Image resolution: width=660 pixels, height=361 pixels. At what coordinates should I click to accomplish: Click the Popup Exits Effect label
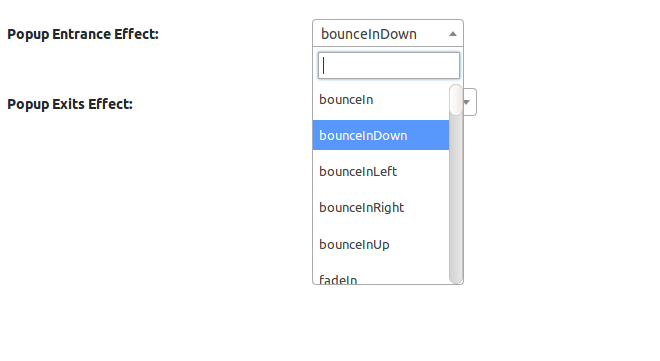click(x=70, y=104)
